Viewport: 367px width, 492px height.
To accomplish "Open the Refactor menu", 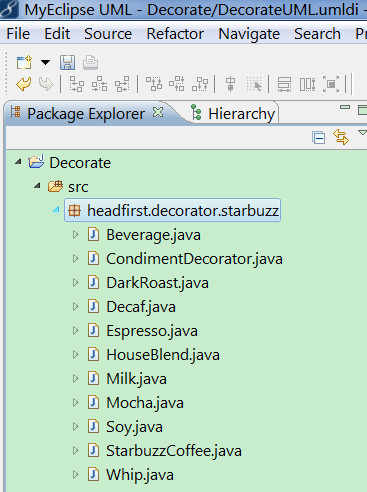I will point(175,34).
